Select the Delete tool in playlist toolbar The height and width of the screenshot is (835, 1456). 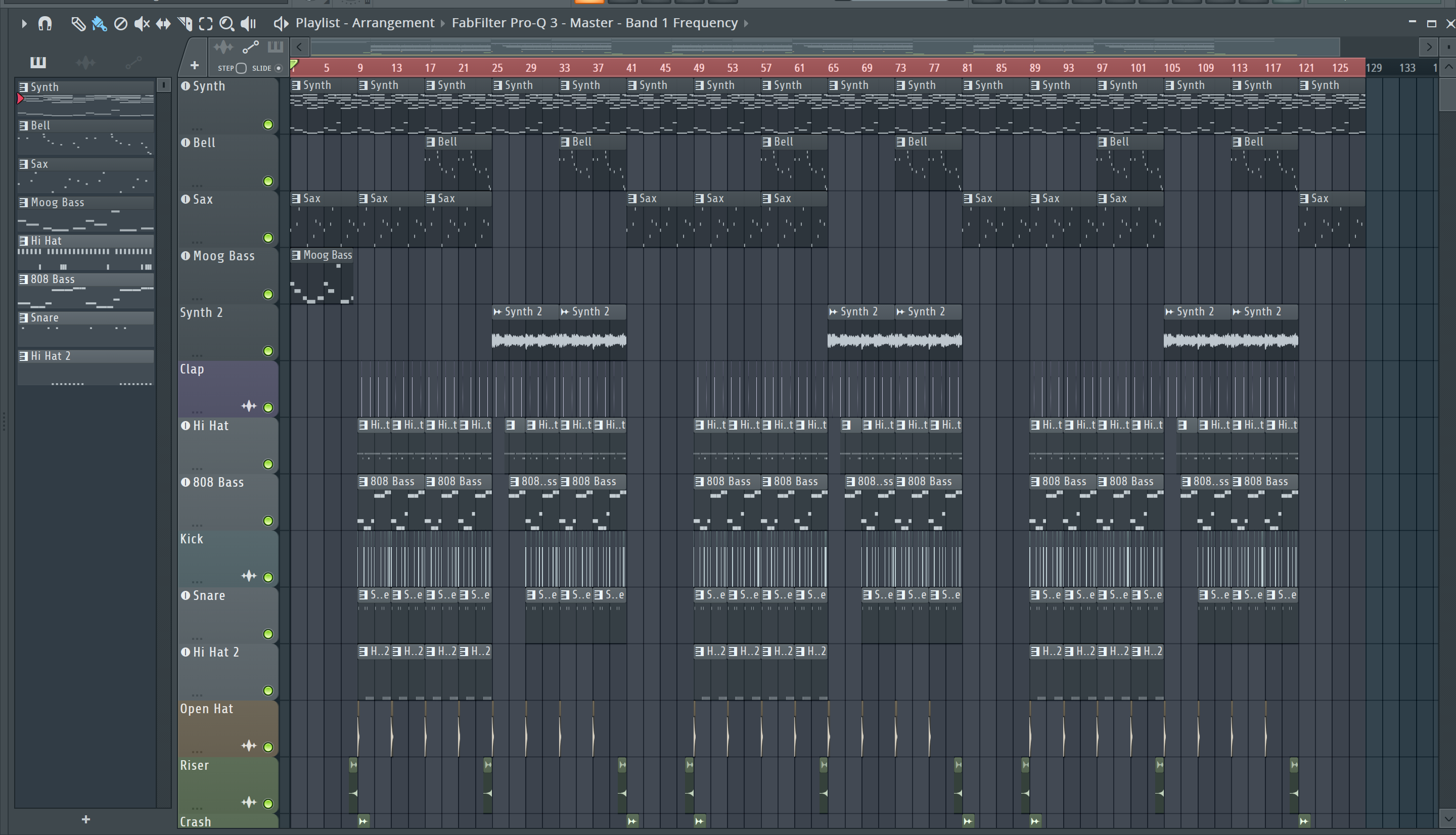120,24
